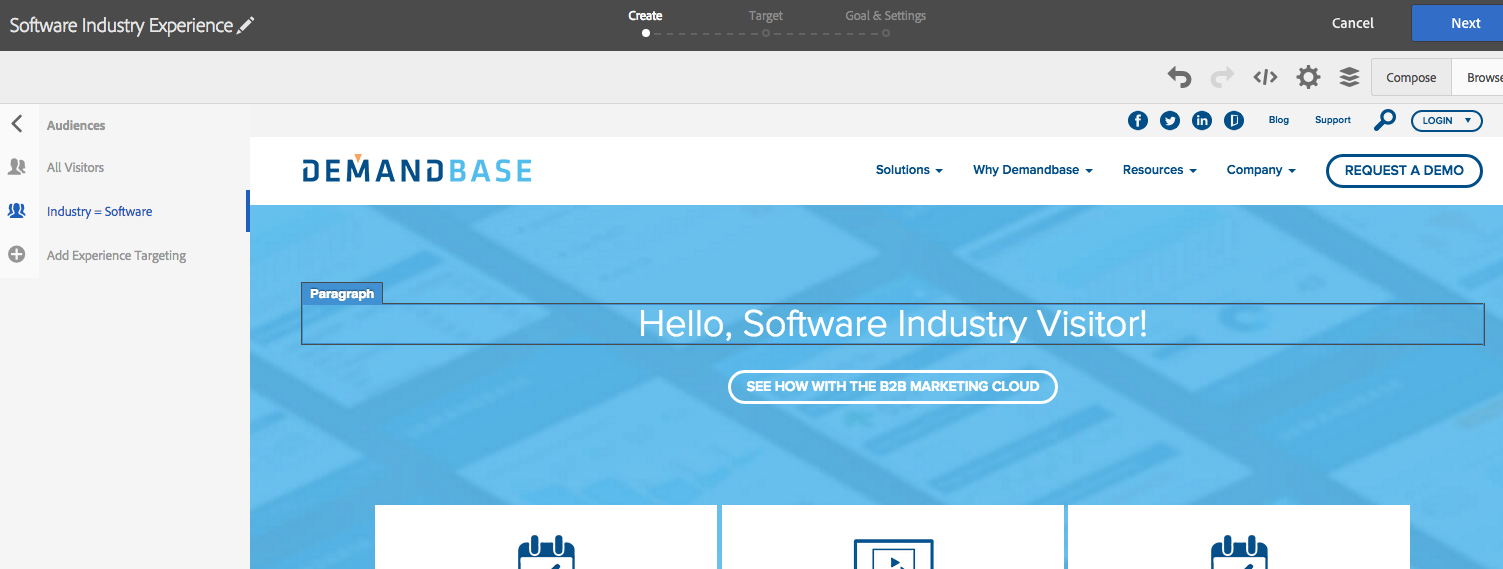Click the Demandbase logo
The height and width of the screenshot is (569, 1503).
pyautogui.click(x=417, y=170)
